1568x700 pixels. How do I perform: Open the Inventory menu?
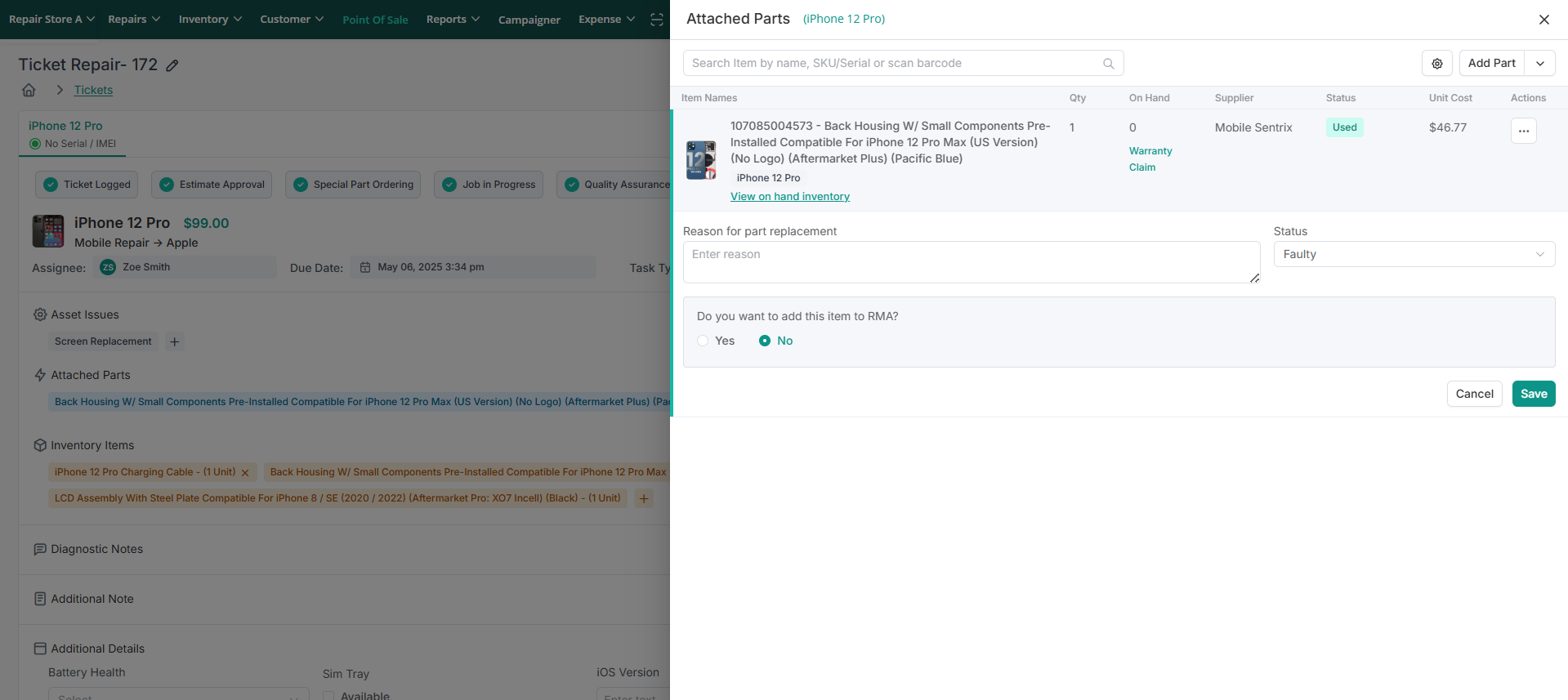[x=210, y=19]
